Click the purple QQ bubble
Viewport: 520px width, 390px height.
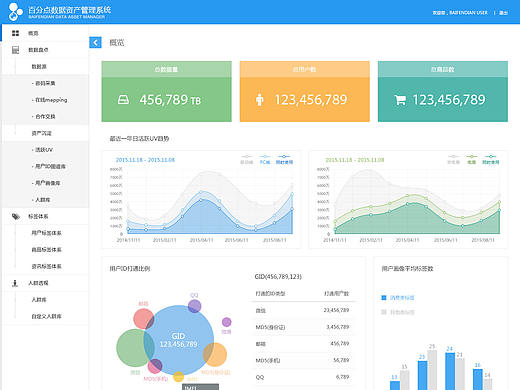click(x=194, y=306)
